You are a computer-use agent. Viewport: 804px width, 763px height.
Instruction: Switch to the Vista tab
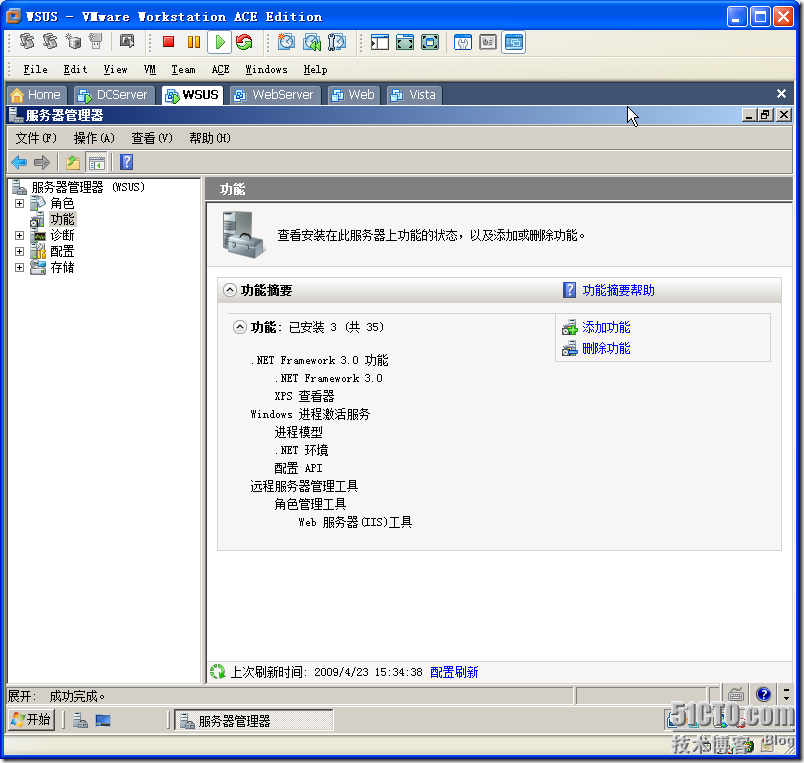click(x=414, y=95)
